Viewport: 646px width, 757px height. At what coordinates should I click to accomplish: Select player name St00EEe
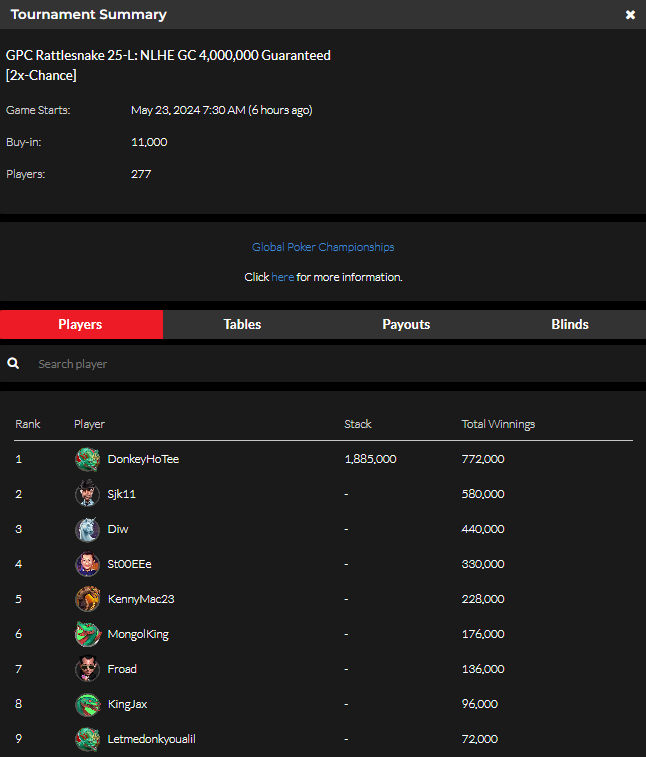[x=129, y=564]
